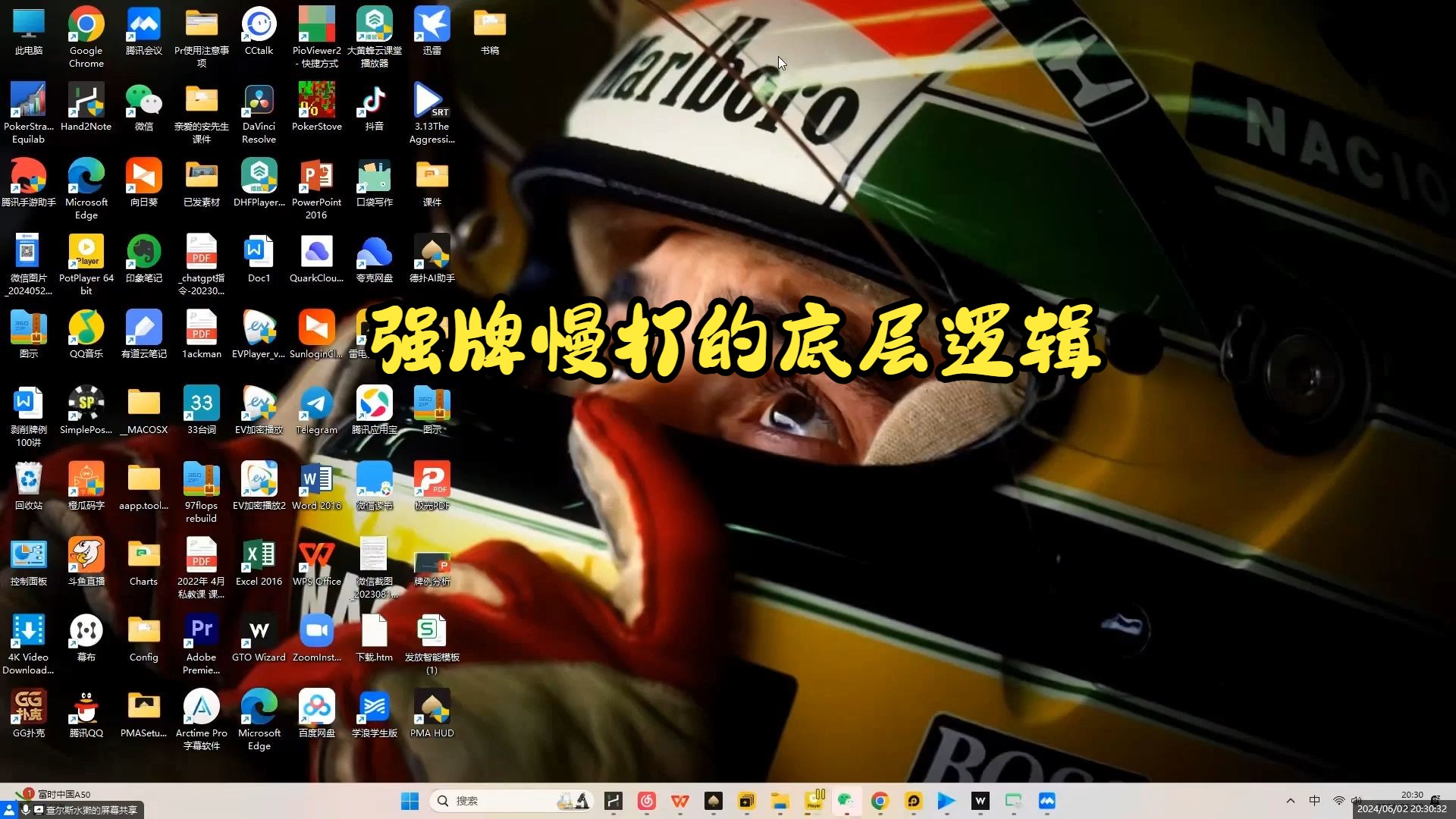Launch the GTO Wizard desktop icon

coord(259,639)
